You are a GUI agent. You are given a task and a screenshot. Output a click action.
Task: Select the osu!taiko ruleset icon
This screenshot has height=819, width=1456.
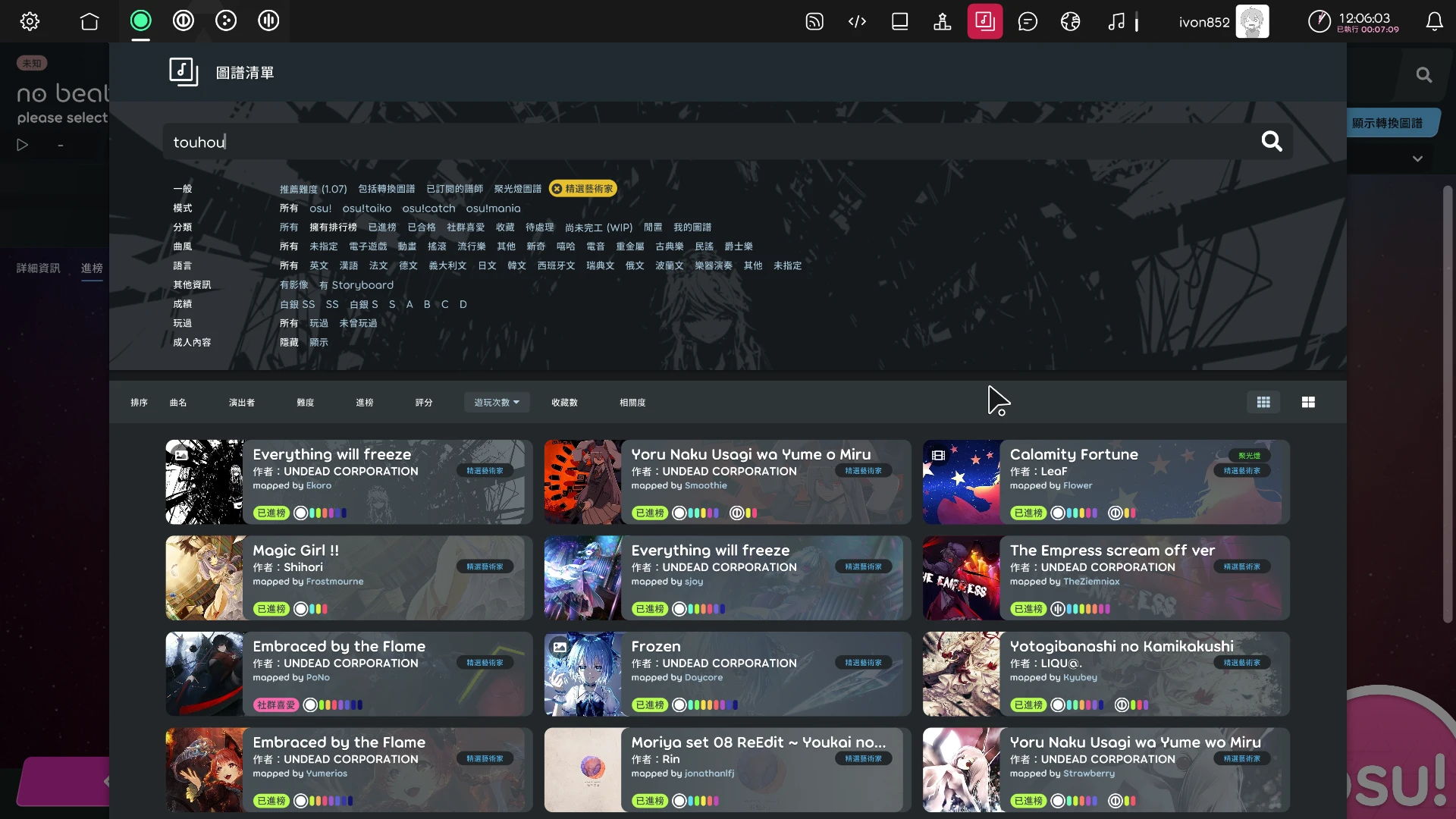coord(184,20)
